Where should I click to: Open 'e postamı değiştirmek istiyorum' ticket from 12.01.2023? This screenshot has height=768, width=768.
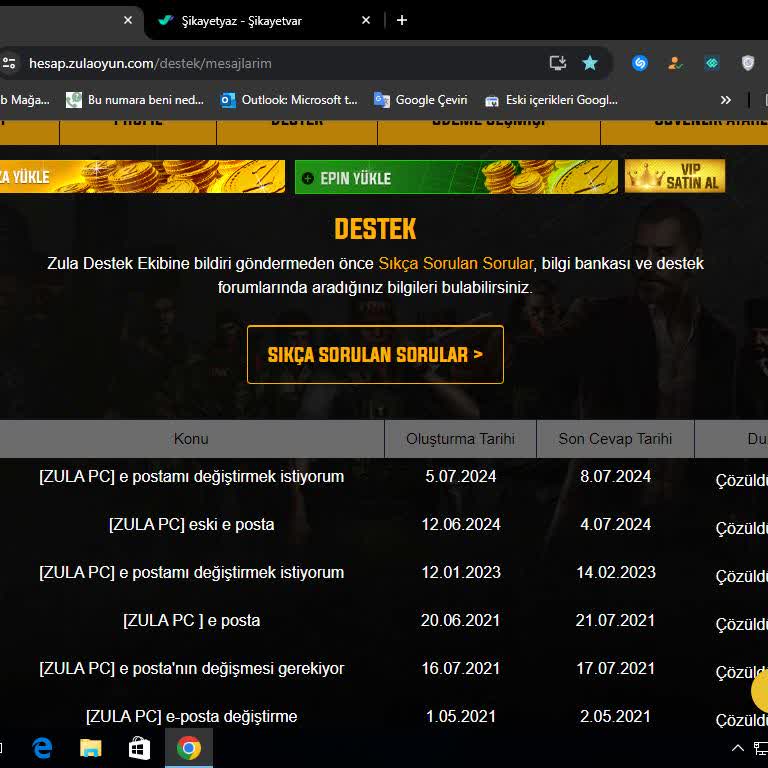(x=192, y=573)
